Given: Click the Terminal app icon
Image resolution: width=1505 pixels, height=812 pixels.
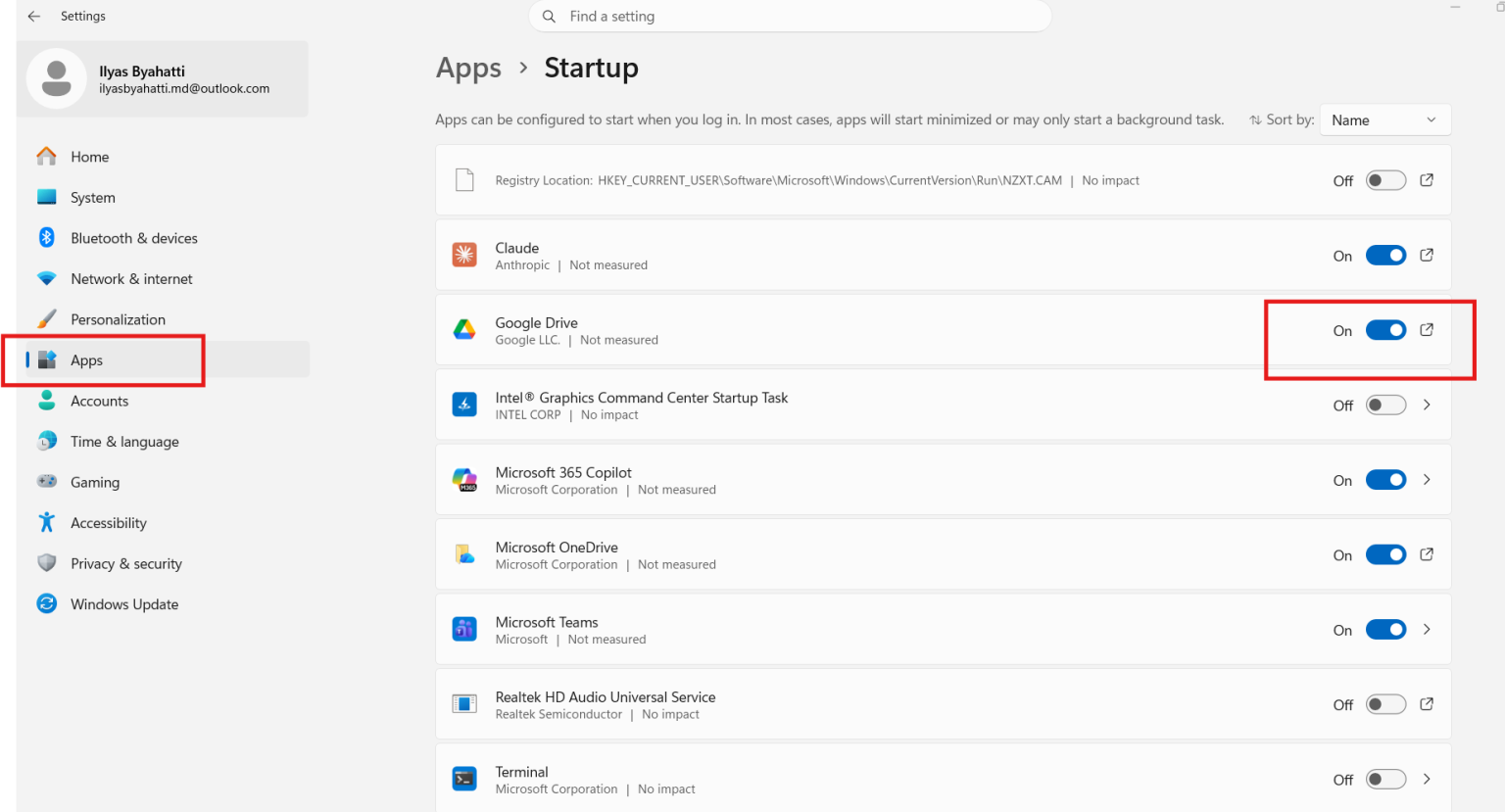Looking at the screenshot, I should click(464, 779).
